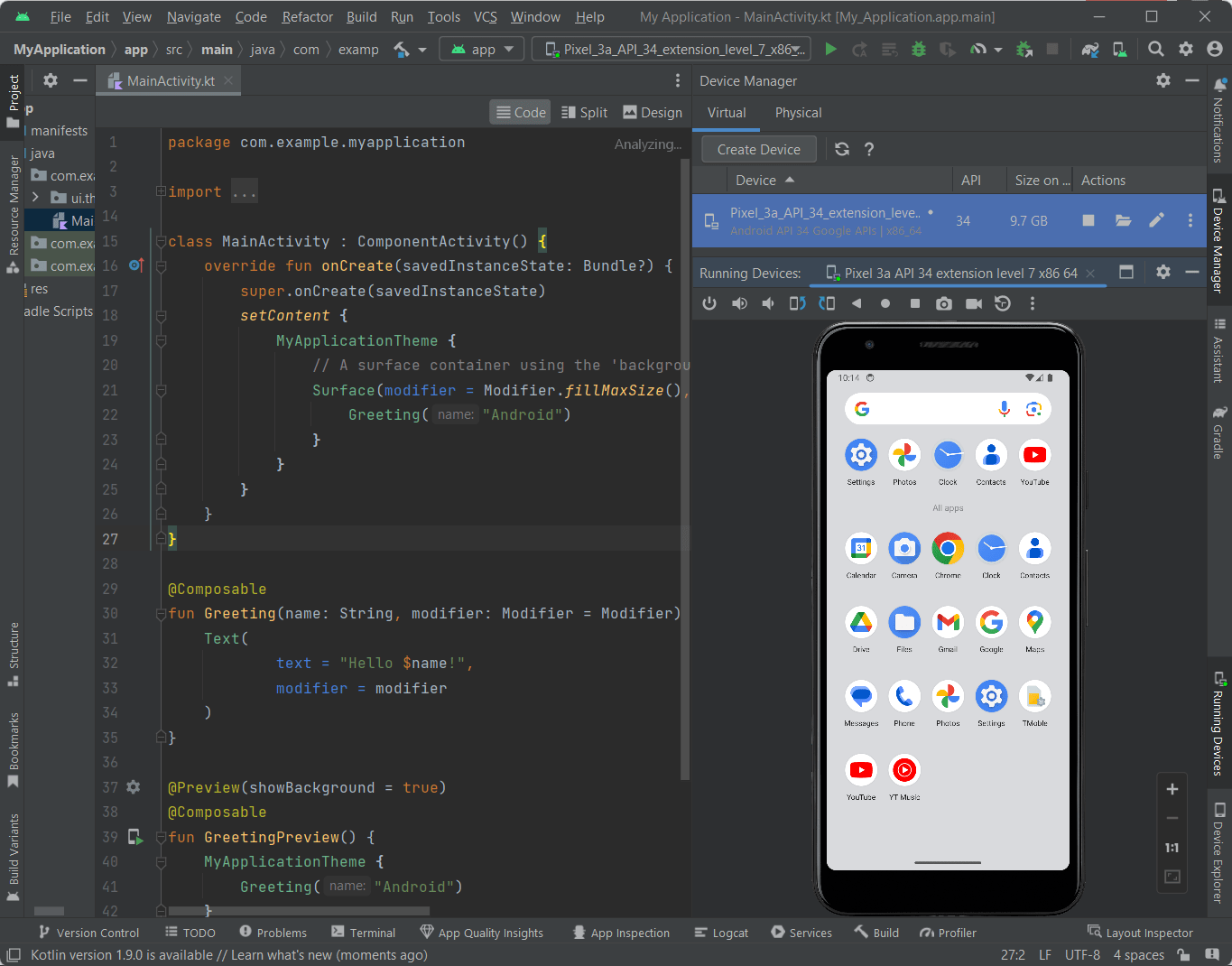Switch to the Physical tab in Device Manager
Image resolution: width=1232 pixels, height=966 pixels.
click(798, 113)
